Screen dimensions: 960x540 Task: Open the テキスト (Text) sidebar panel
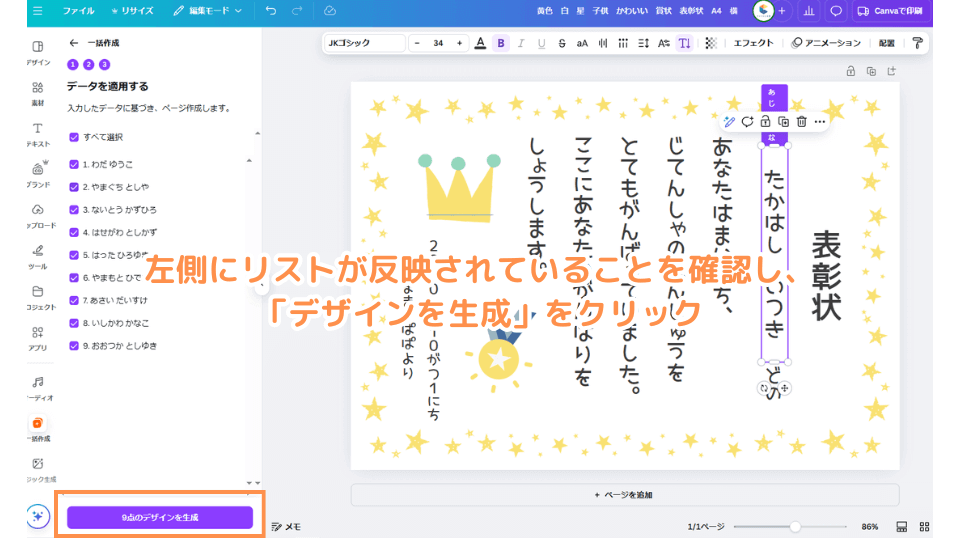[x=37, y=134]
